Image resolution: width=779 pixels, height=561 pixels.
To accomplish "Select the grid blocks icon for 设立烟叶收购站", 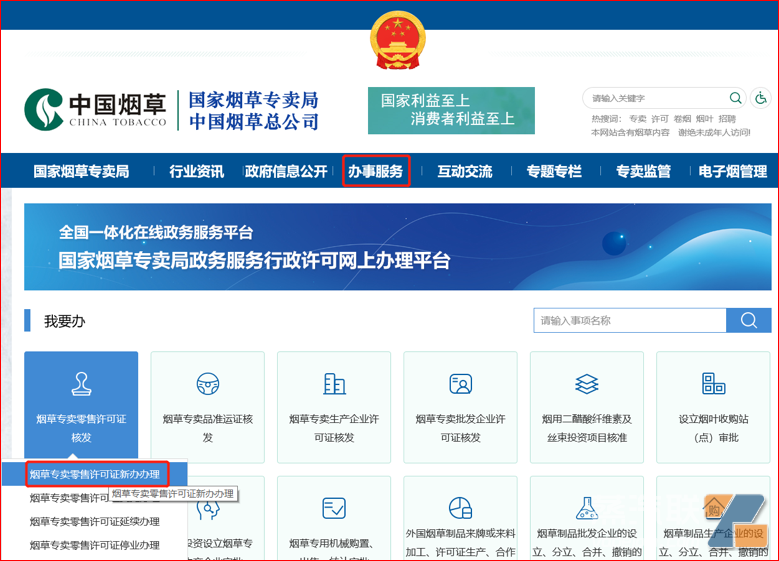I will tap(713, 384).
